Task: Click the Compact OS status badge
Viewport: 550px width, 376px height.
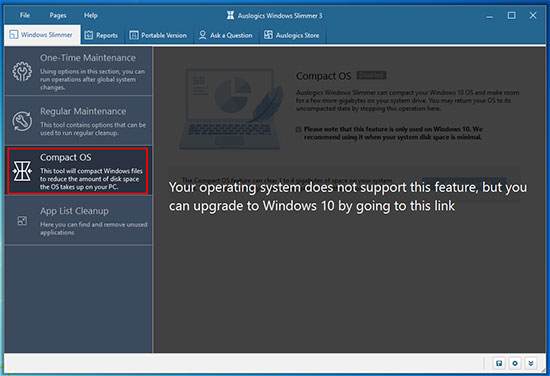Action: [x=371, y=75]
